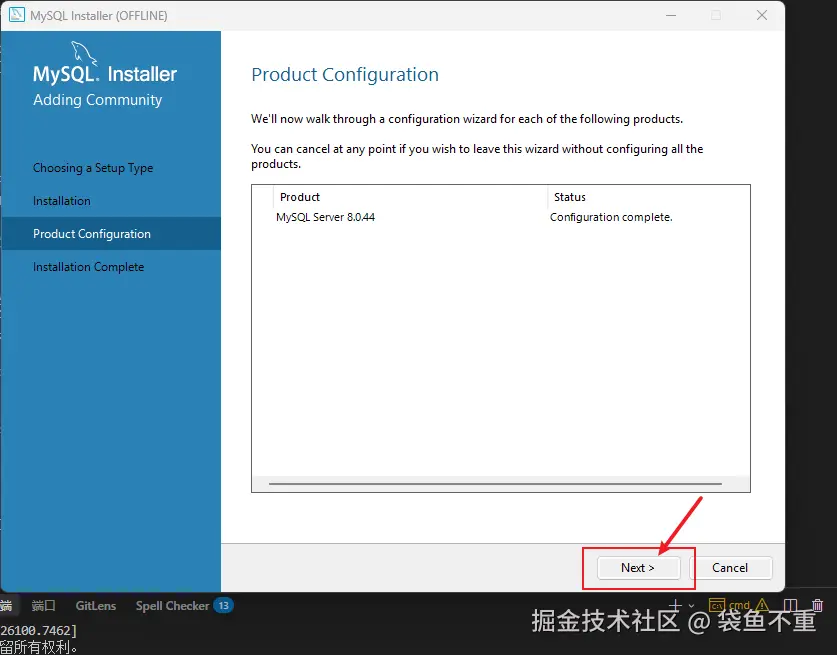837x655 pixels.
Task: Select the MySQL Server 8.0.44 row
Action: (x=501, y=217)
